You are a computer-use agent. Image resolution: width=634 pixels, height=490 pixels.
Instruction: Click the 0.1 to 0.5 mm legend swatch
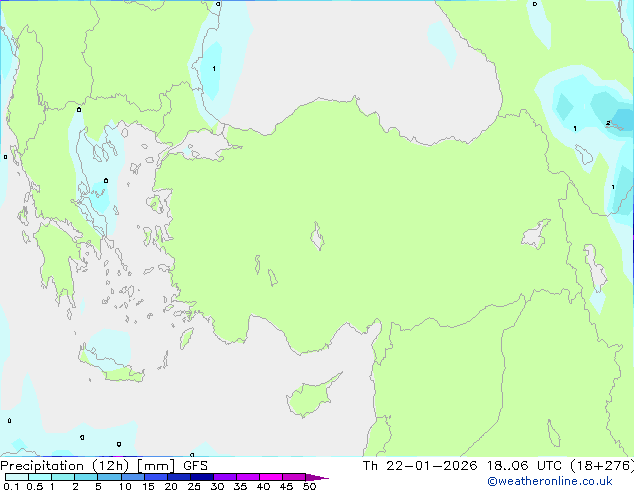click(17, 477)
